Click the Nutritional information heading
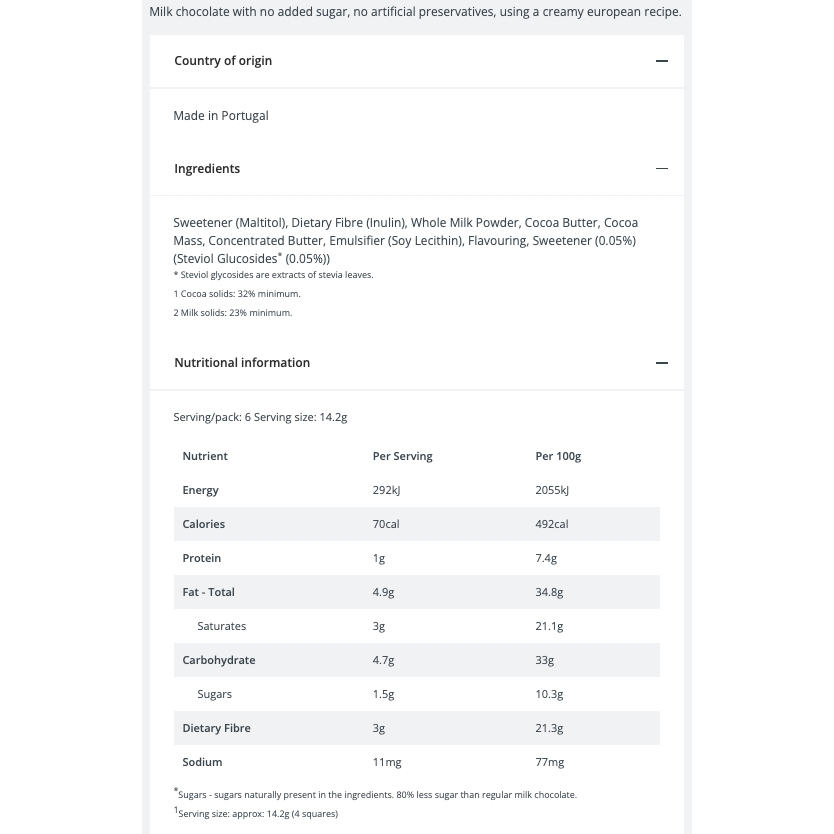Image resolution: width=834 pixels, height=834 pixels. (242, 363)
